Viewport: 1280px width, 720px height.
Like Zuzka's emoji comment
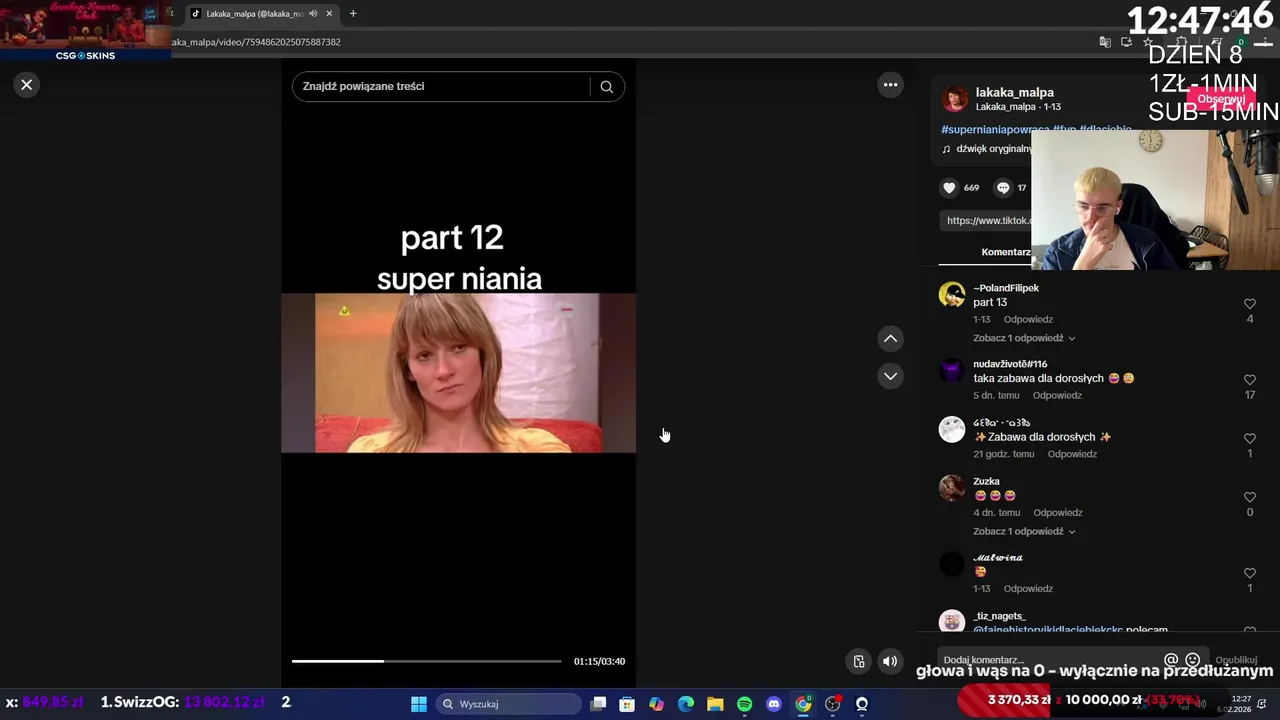tap(1250, 497)
